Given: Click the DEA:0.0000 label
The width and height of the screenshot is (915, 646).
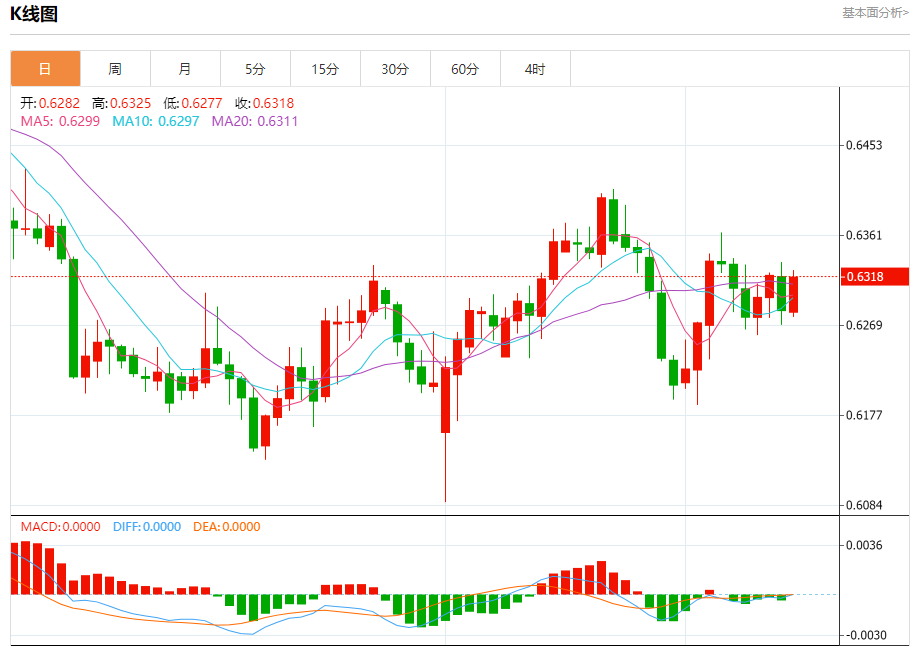Looking at the screenshot, I should click(x=226, y=527).
